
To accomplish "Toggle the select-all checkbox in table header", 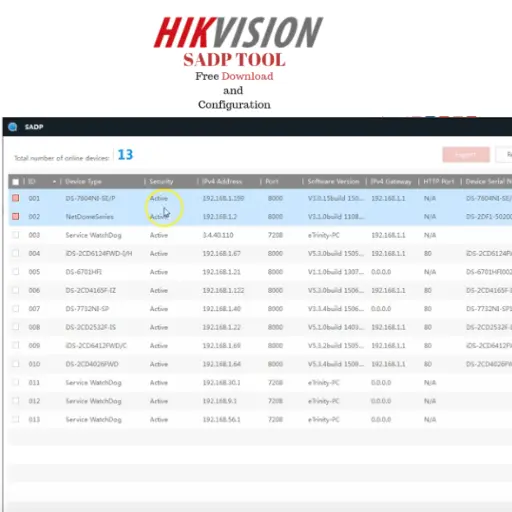I will click(x=15, y=182).
